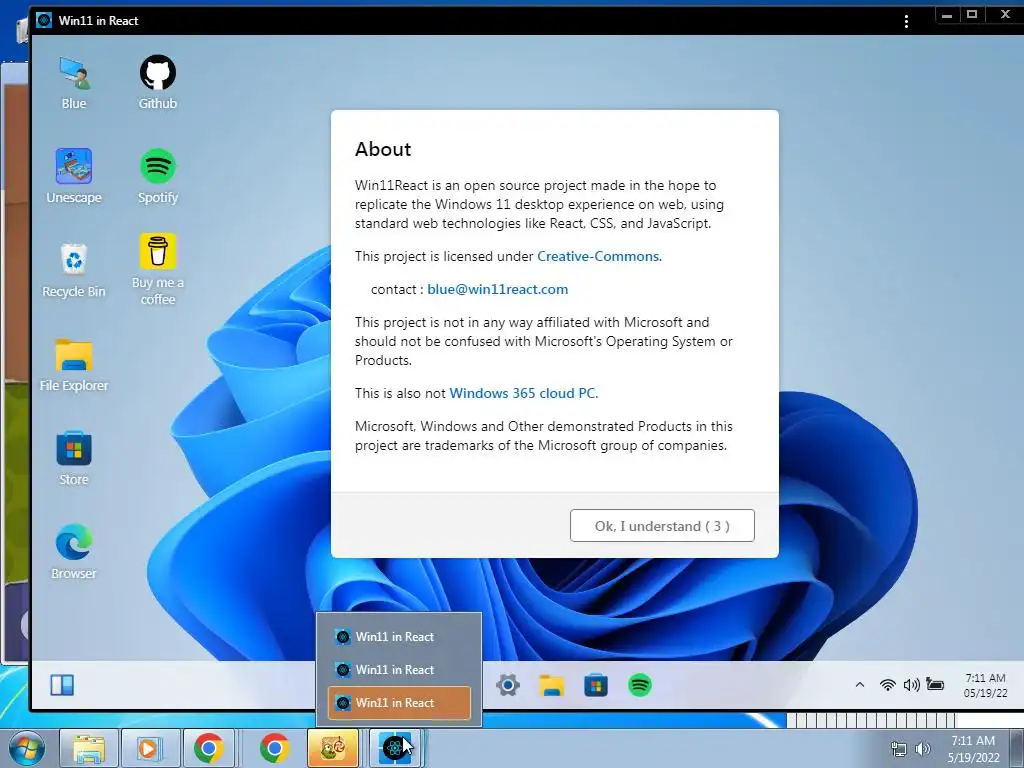Open Spotify in the Win11 taskbar

pos(639,685)
